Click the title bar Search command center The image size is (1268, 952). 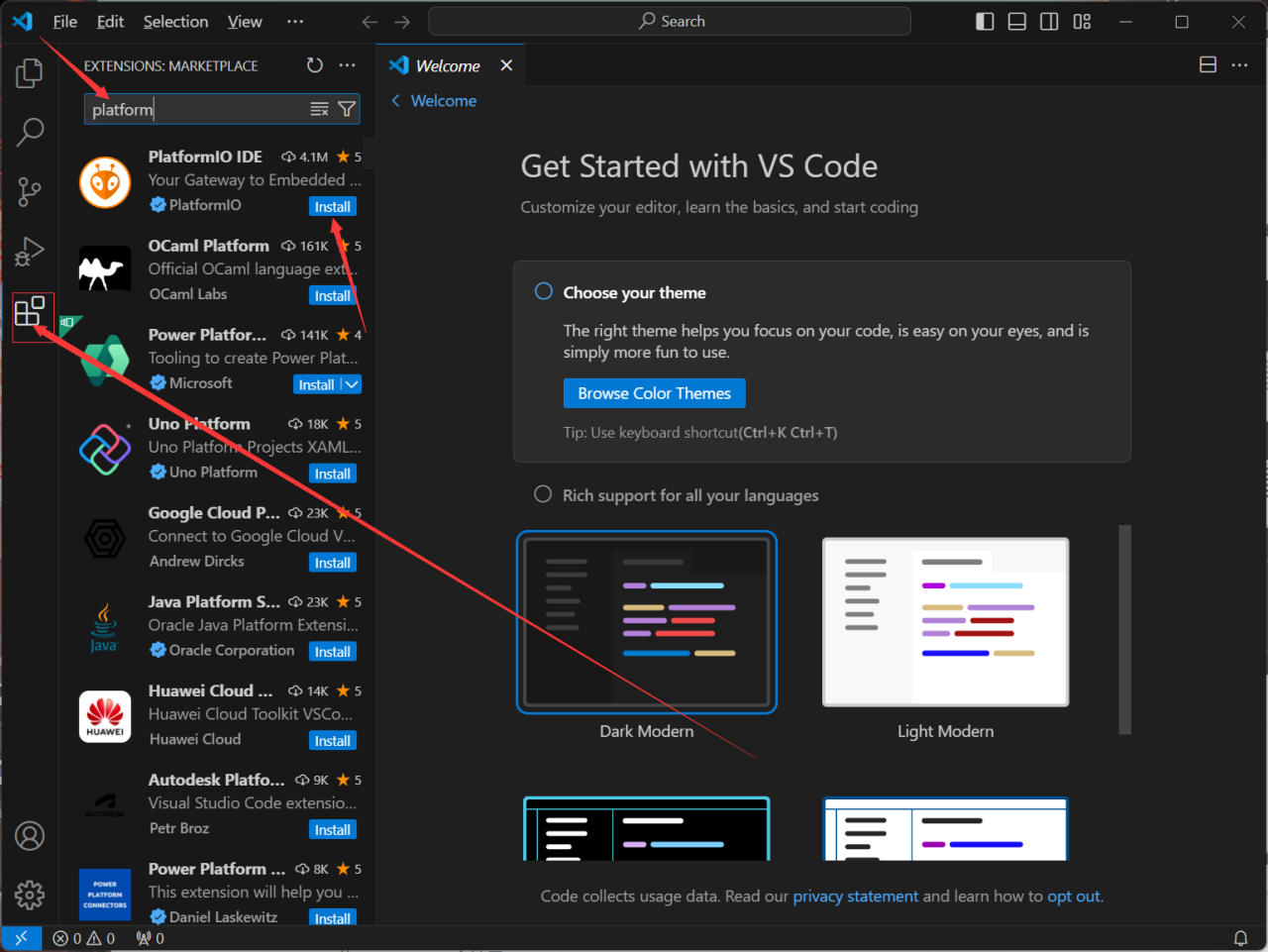(670, 22)
